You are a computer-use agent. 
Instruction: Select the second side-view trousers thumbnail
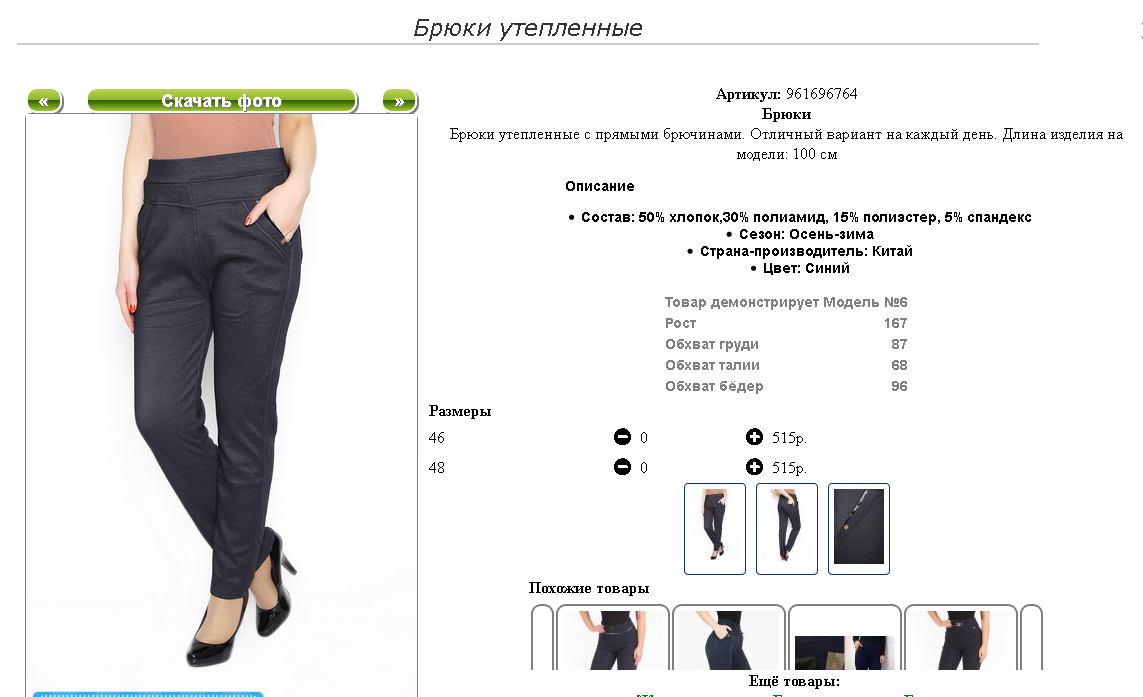click(787, 529)
